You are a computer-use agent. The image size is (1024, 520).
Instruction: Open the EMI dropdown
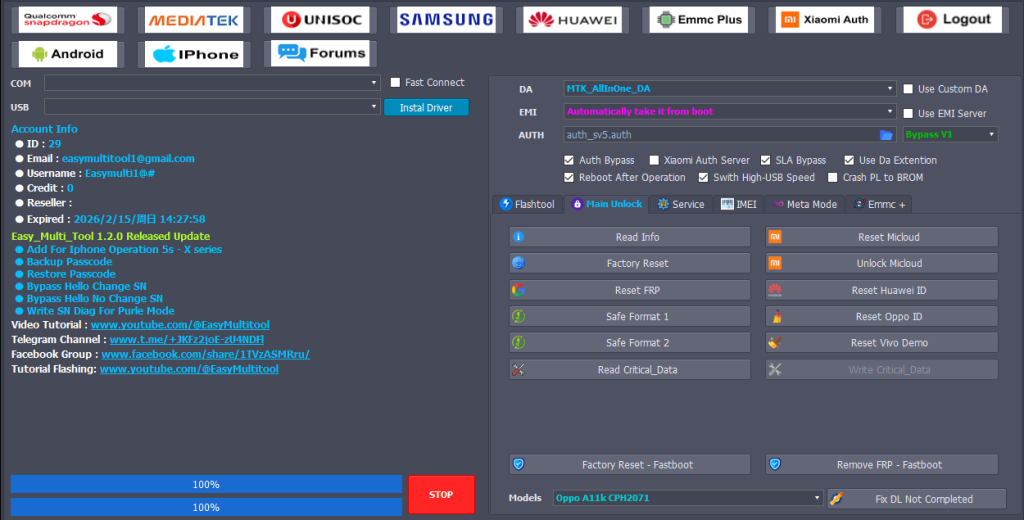point(729,111)
